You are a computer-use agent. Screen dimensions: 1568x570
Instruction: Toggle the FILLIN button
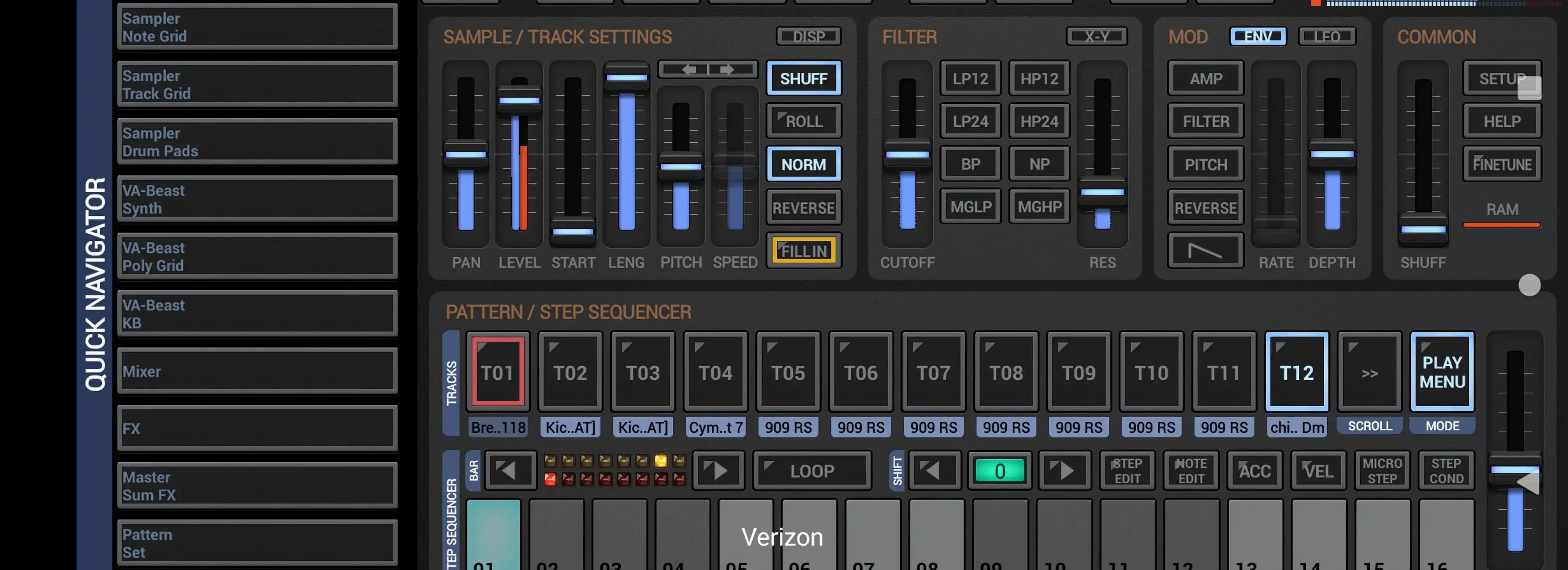tap(803, 250)
